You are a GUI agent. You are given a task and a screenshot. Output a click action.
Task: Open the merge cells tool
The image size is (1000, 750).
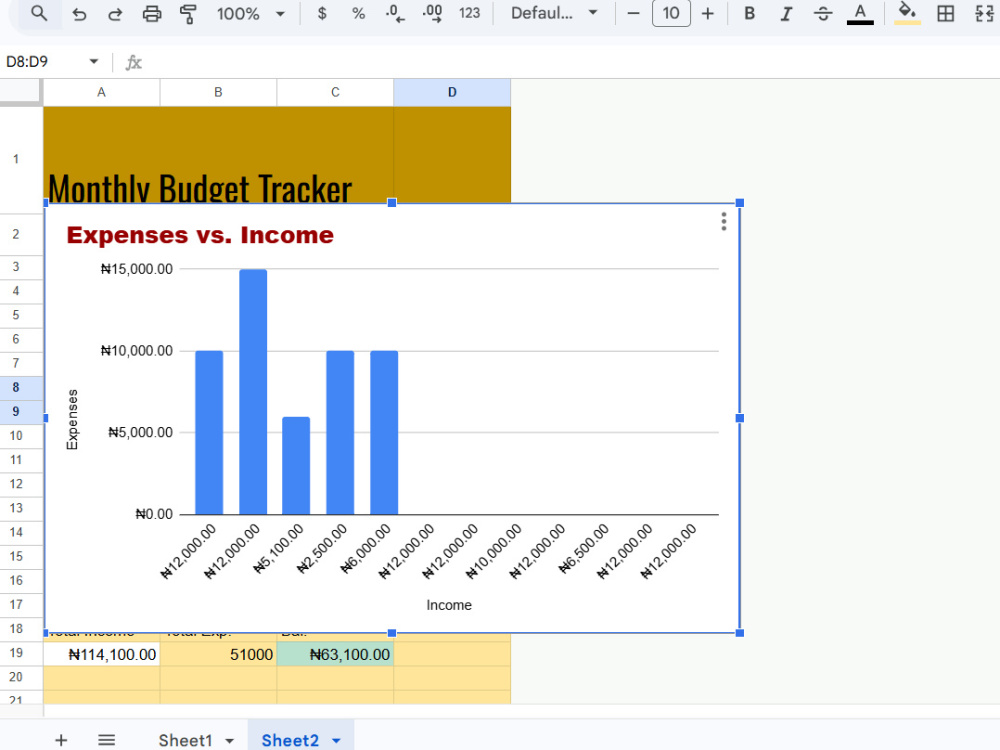(x=984, y=13)
